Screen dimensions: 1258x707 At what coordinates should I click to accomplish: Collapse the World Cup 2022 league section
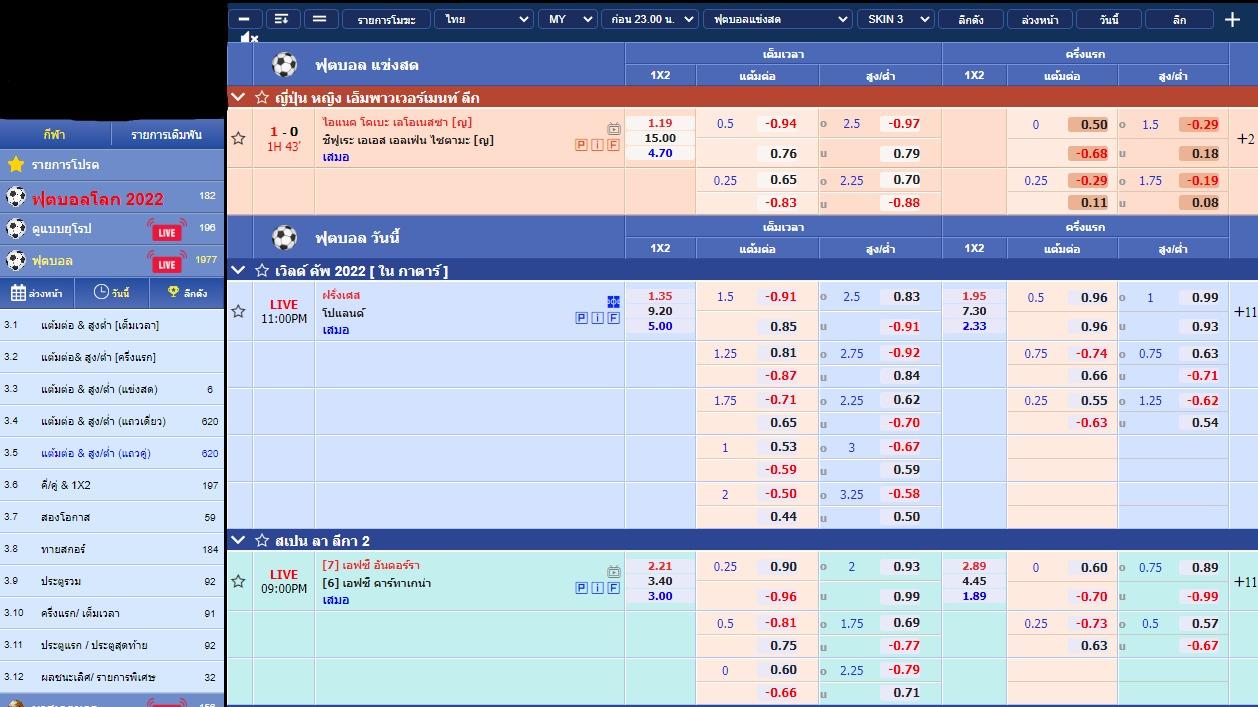coord(238,270)
